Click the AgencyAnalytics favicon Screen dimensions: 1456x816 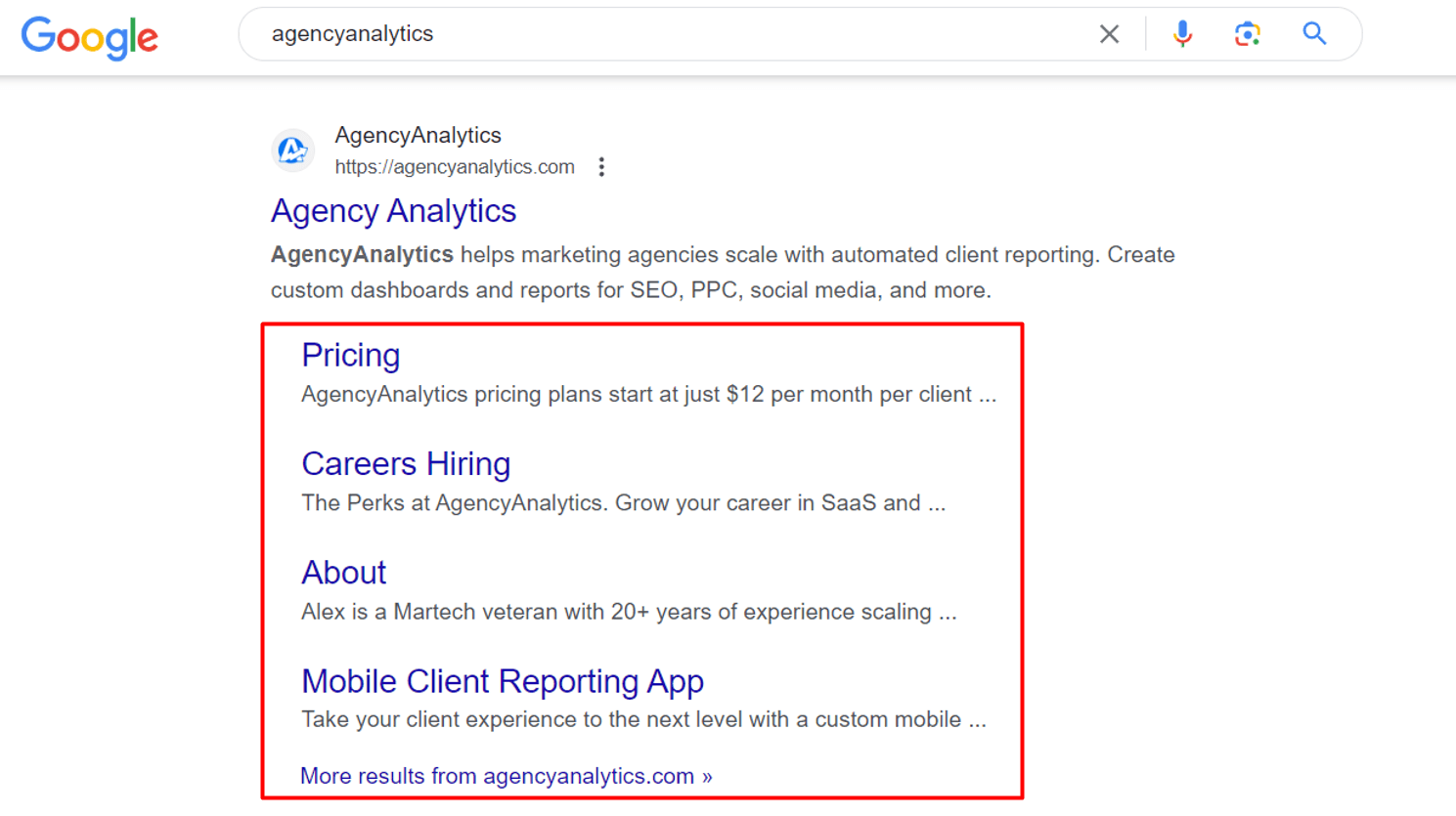pos(292,150)
